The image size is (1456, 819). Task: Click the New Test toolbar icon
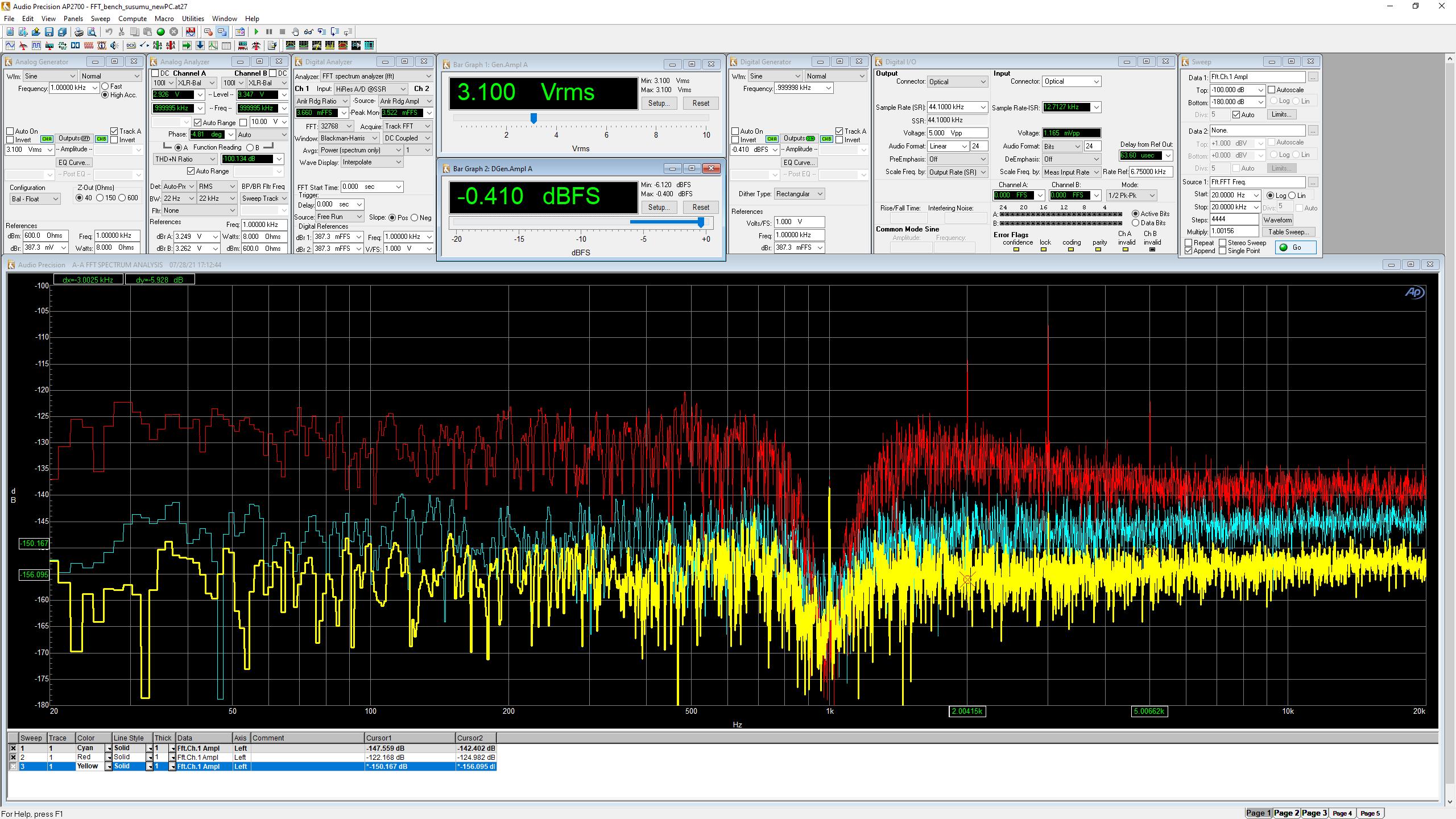[10, 32]
